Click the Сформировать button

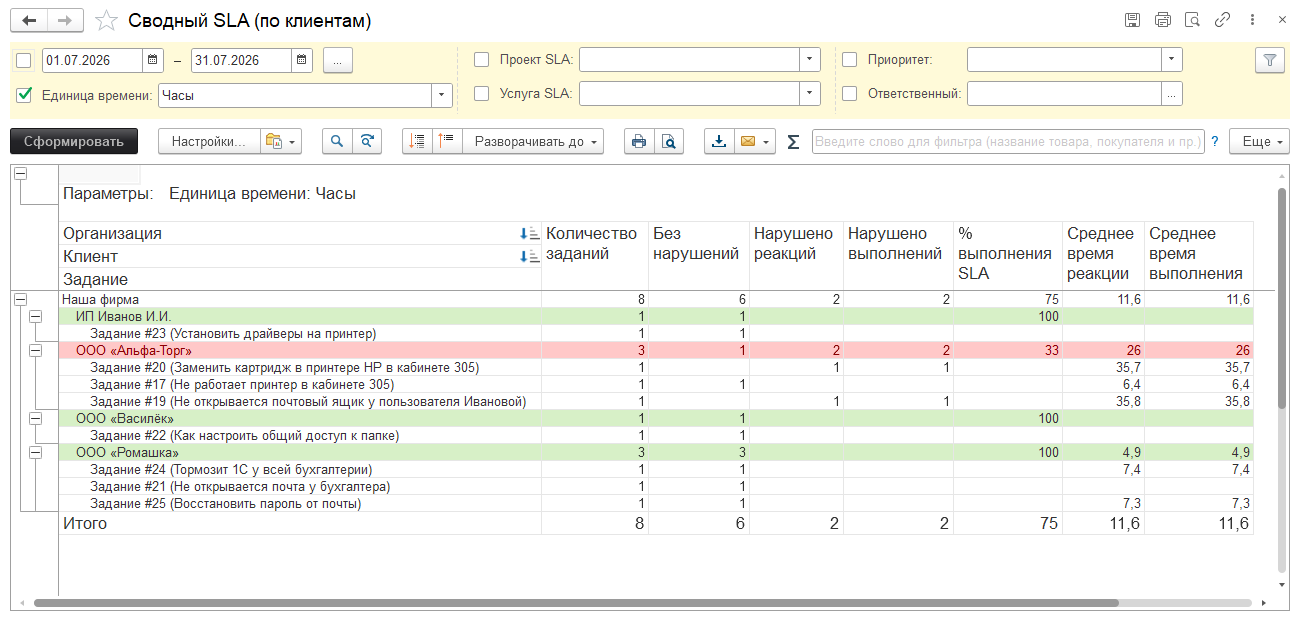coord(74,142)
